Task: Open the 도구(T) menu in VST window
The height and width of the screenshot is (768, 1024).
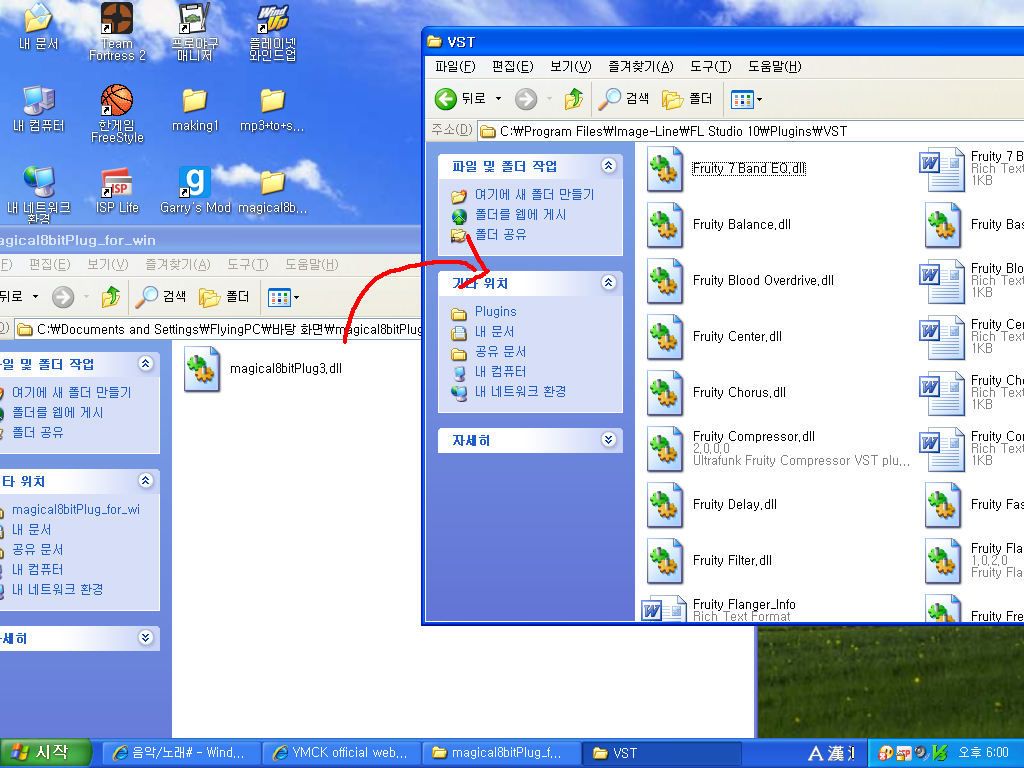Action: pos(711,67)
